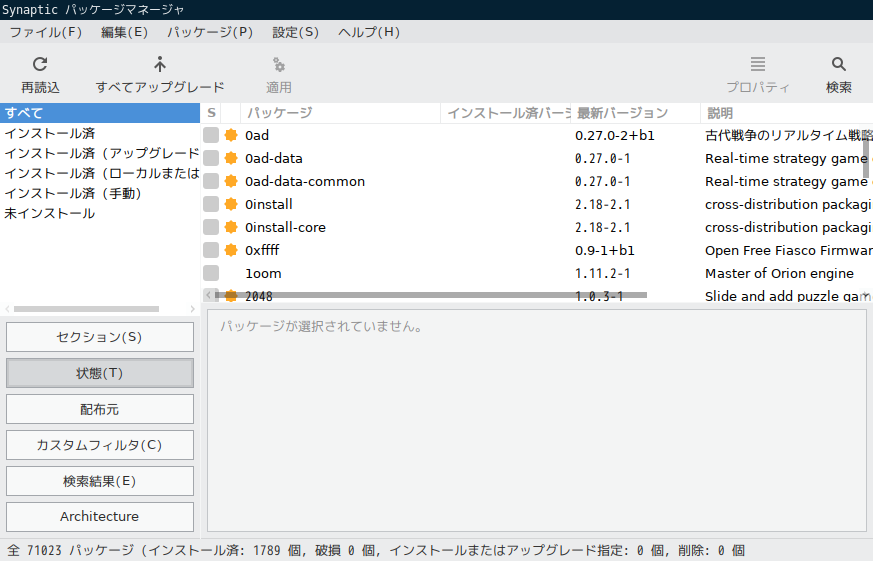Toggle the status checkbox for 0ad-data

pyautogui.click(x=211, y=158)
